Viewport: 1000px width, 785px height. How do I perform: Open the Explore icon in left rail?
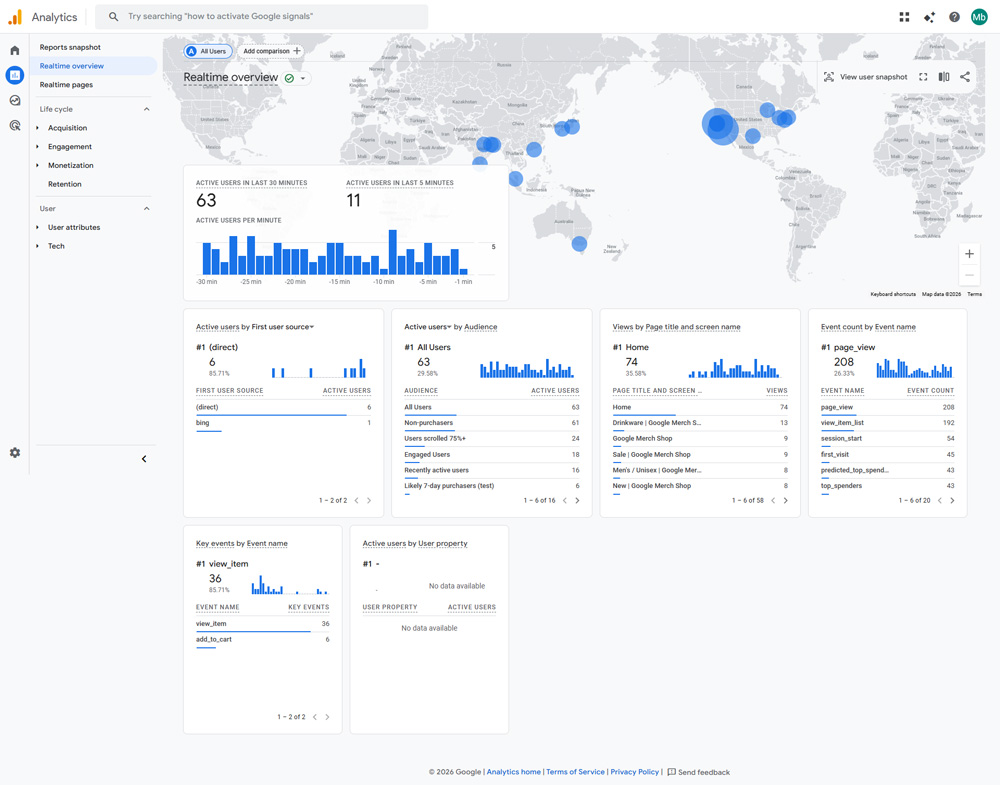coord(15,100)
